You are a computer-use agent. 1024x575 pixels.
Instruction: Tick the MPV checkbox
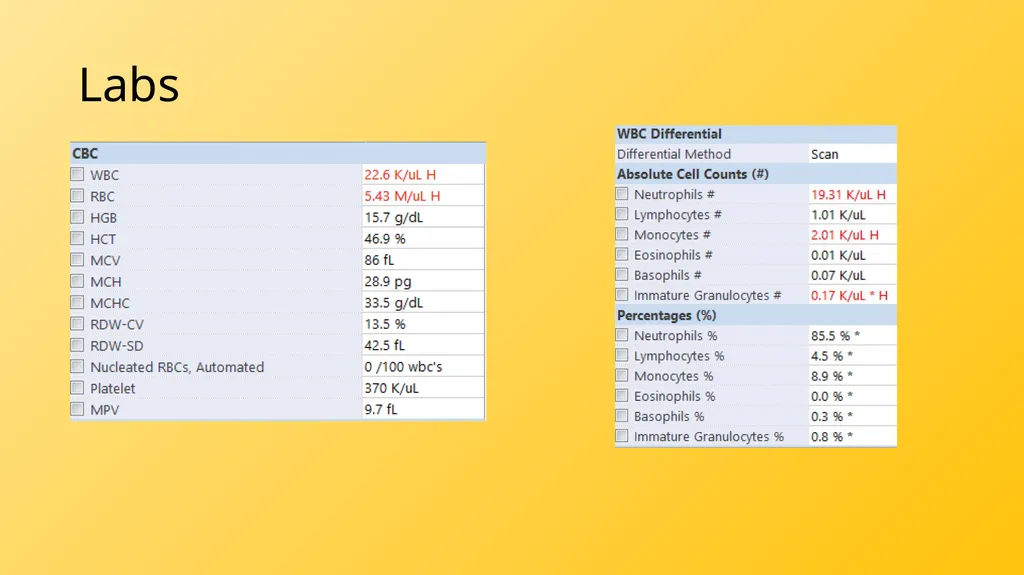77,409
